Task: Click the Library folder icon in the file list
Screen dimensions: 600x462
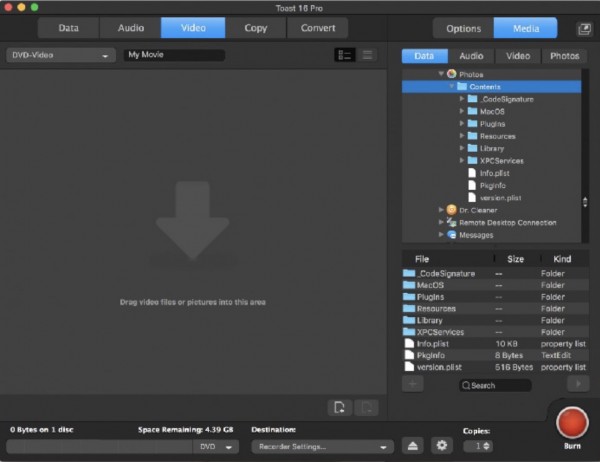Action: coord(409,320)
